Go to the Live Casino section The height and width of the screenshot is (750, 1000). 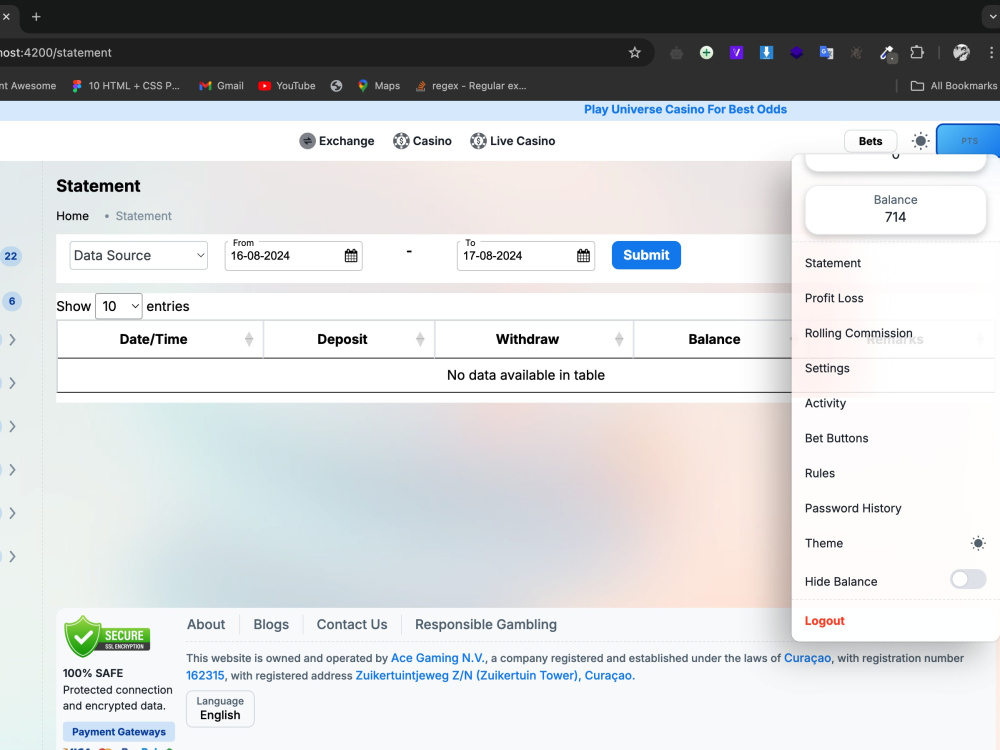tap(513, 141)
